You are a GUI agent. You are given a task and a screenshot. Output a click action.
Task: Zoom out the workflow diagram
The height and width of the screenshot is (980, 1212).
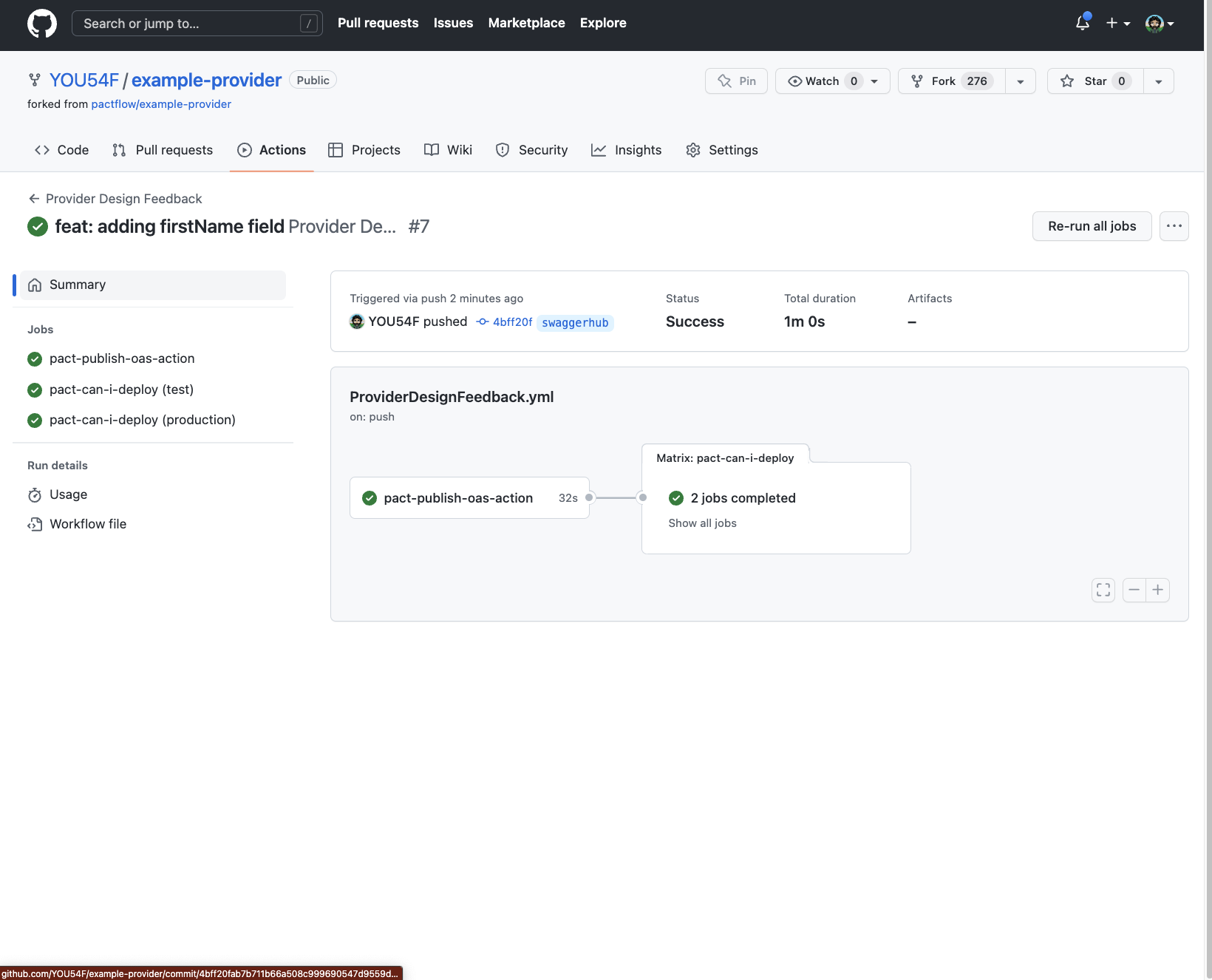point(1134,590)
